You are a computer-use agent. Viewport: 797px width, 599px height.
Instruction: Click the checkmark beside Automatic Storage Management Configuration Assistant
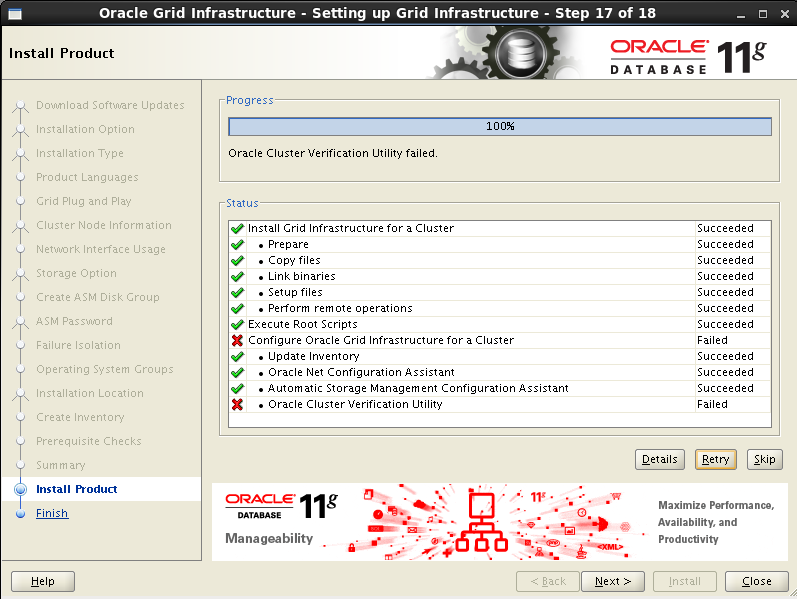coord(237,388)
